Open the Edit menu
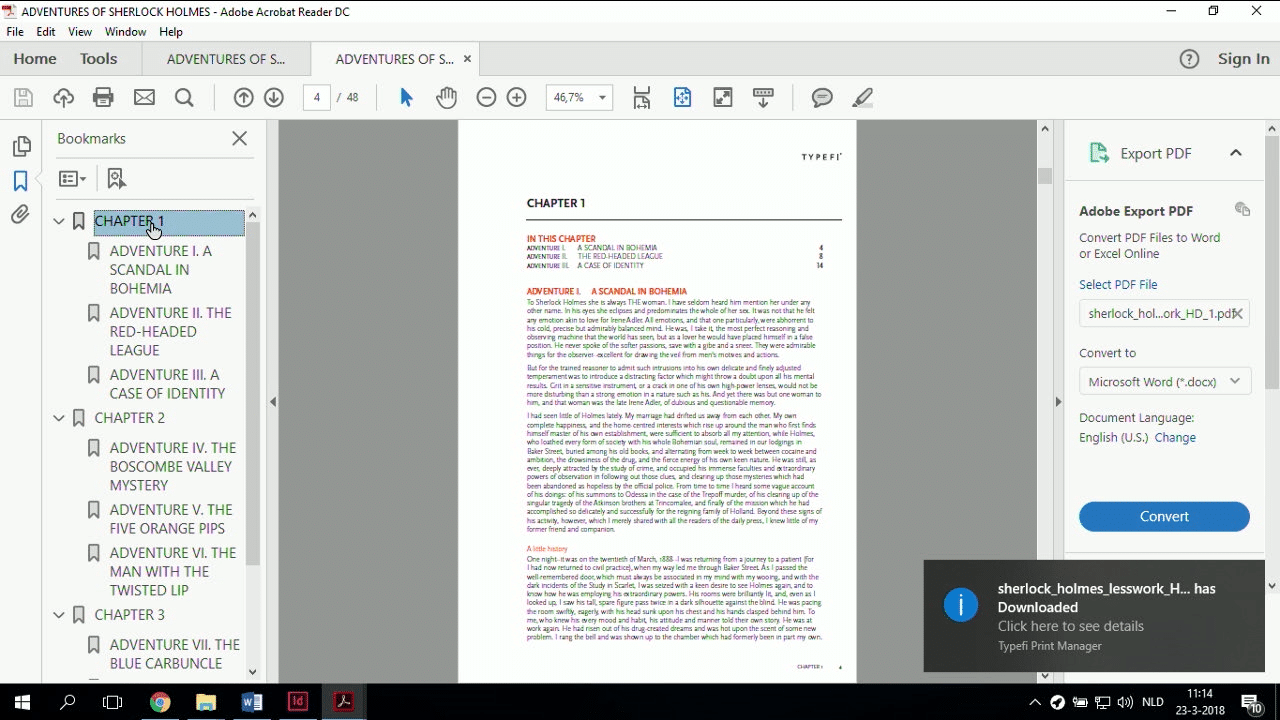The width and height of the screenshot is (1280, 720). 46,32
